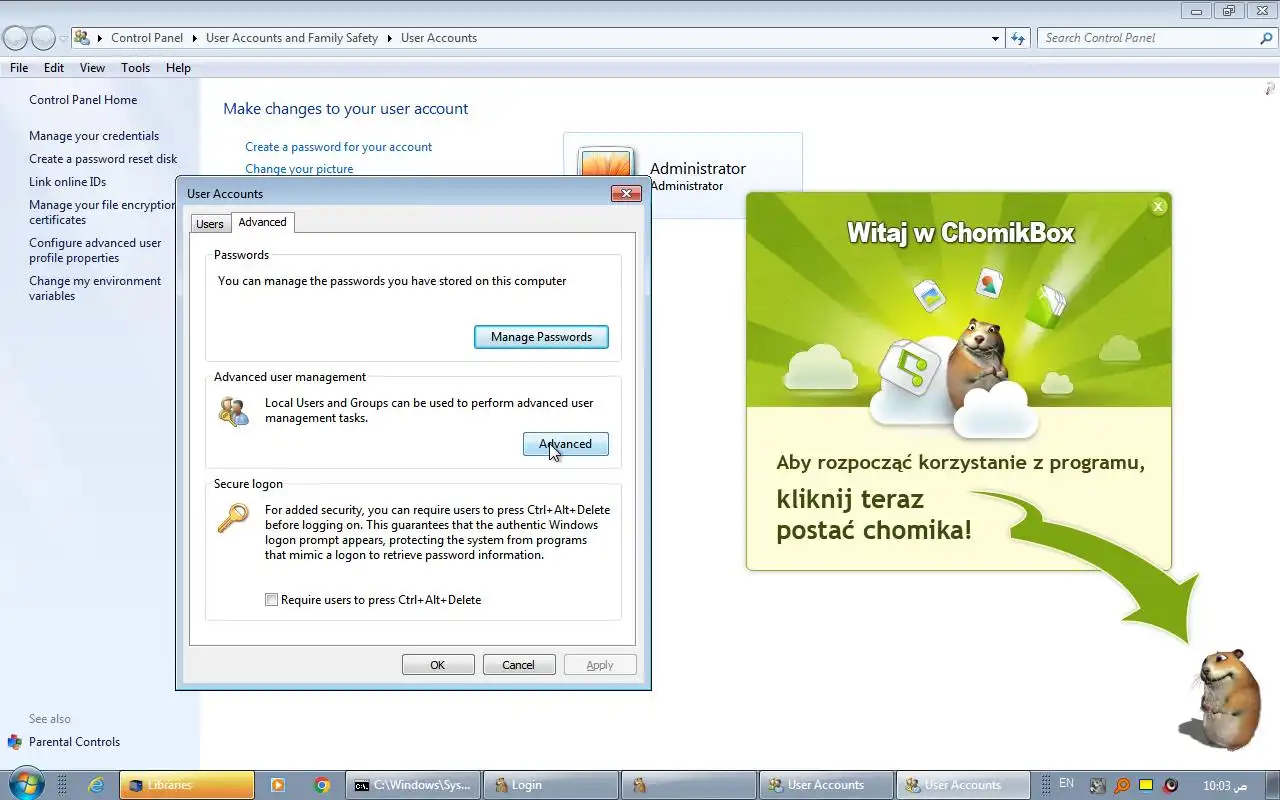Click the Manage Passwords button
1280x800 pixels.
pyautogui.click(x=541, y=337)
